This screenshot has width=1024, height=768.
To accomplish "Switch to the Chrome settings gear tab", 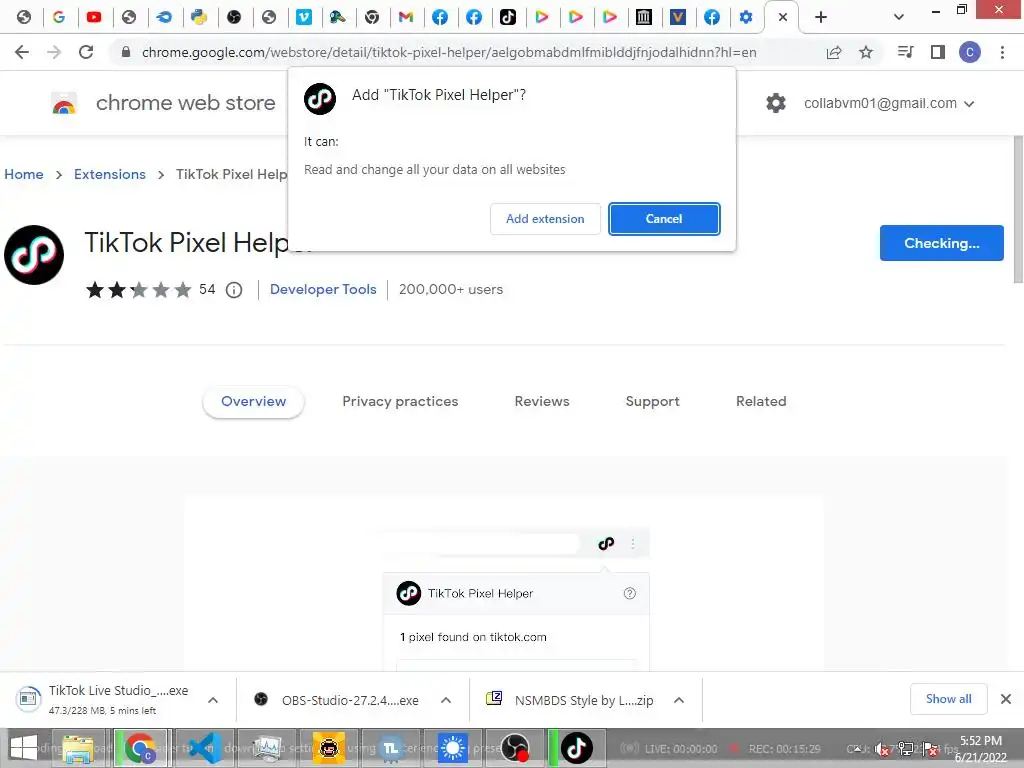I will [x=746, y=17].
